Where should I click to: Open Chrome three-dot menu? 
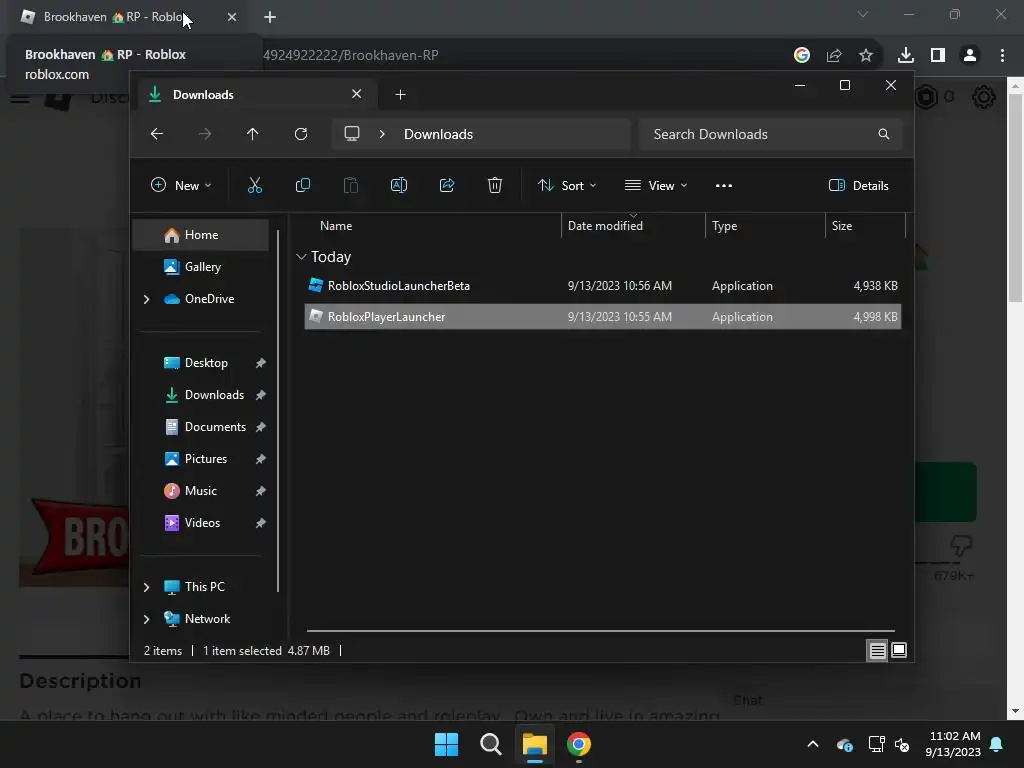(1002, 56)
